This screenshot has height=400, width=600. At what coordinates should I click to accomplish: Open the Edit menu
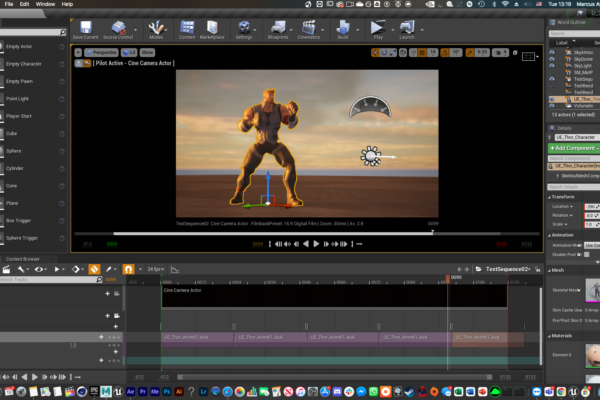coord(24,4)
